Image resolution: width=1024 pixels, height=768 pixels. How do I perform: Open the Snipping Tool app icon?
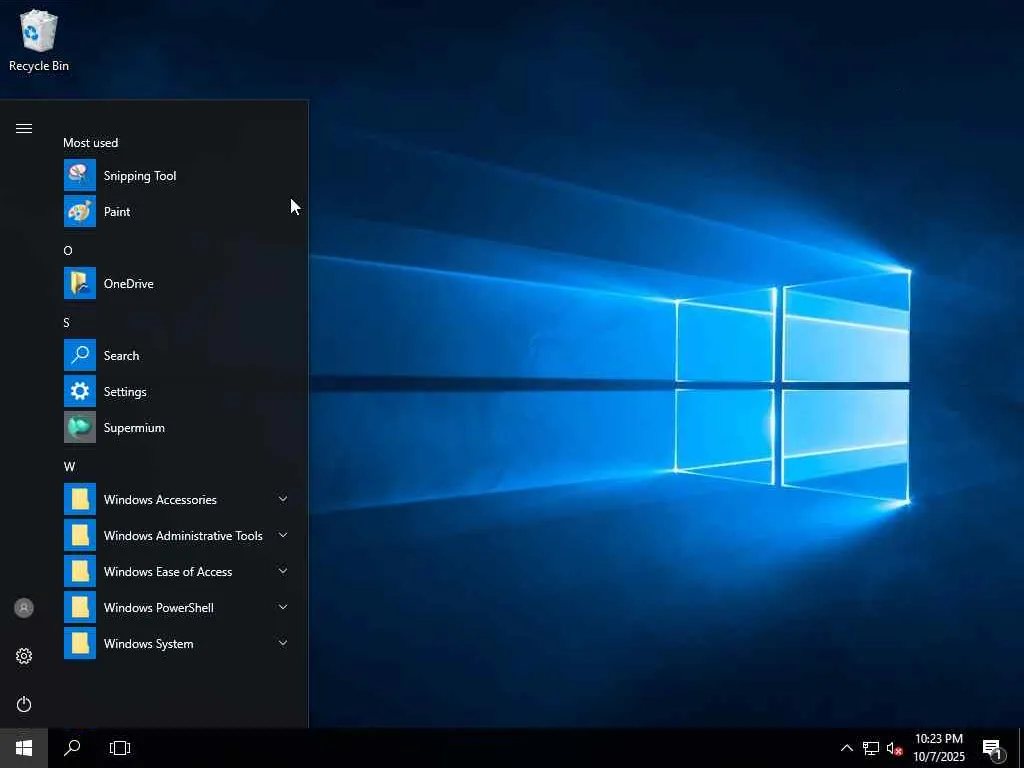(x=80, y=175)
